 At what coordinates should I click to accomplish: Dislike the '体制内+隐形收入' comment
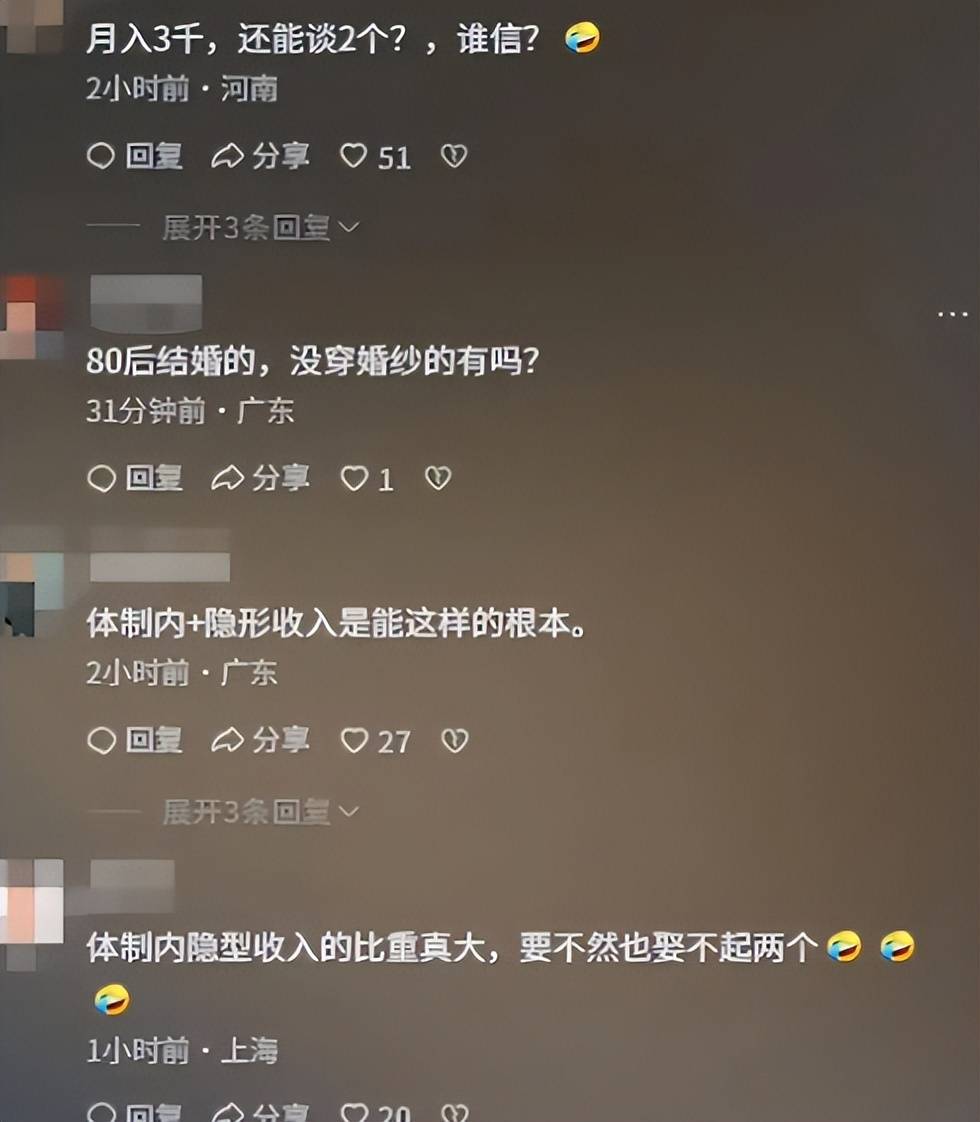point(455,741)
